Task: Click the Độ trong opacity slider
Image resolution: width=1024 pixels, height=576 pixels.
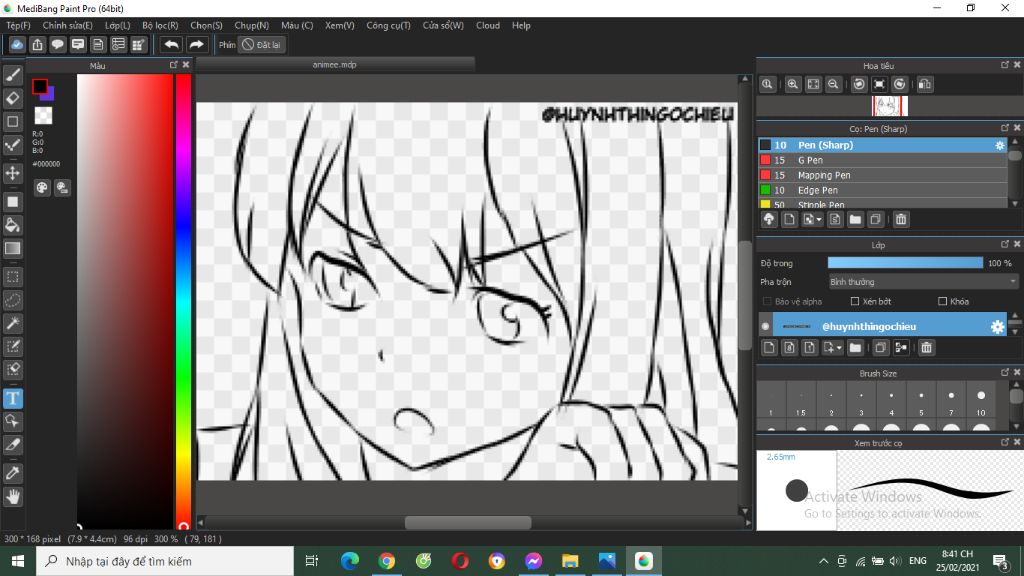Action: click(x=905, y=263)
